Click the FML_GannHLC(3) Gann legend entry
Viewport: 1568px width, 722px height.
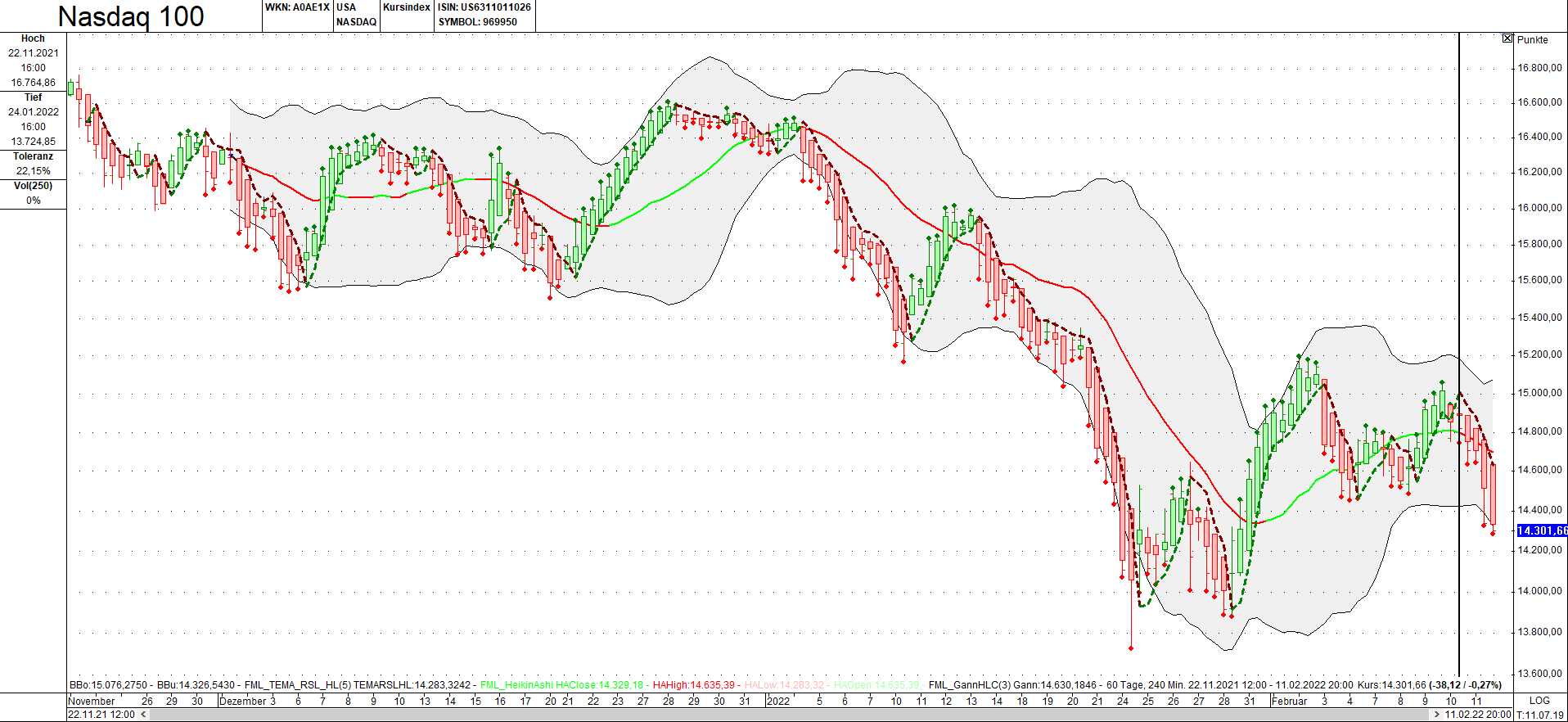coord(1012,685)
